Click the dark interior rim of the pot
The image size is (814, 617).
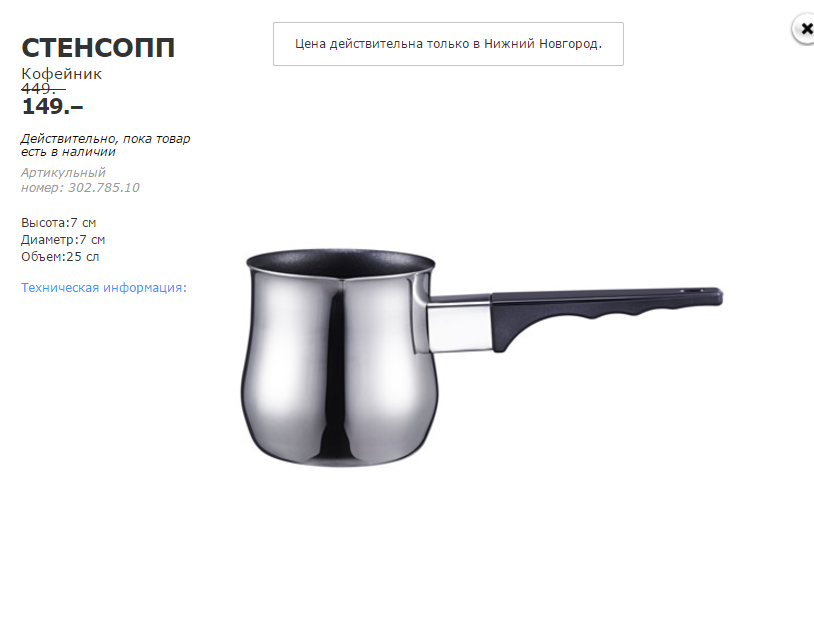pyautogui.click(x=341, y=265)
